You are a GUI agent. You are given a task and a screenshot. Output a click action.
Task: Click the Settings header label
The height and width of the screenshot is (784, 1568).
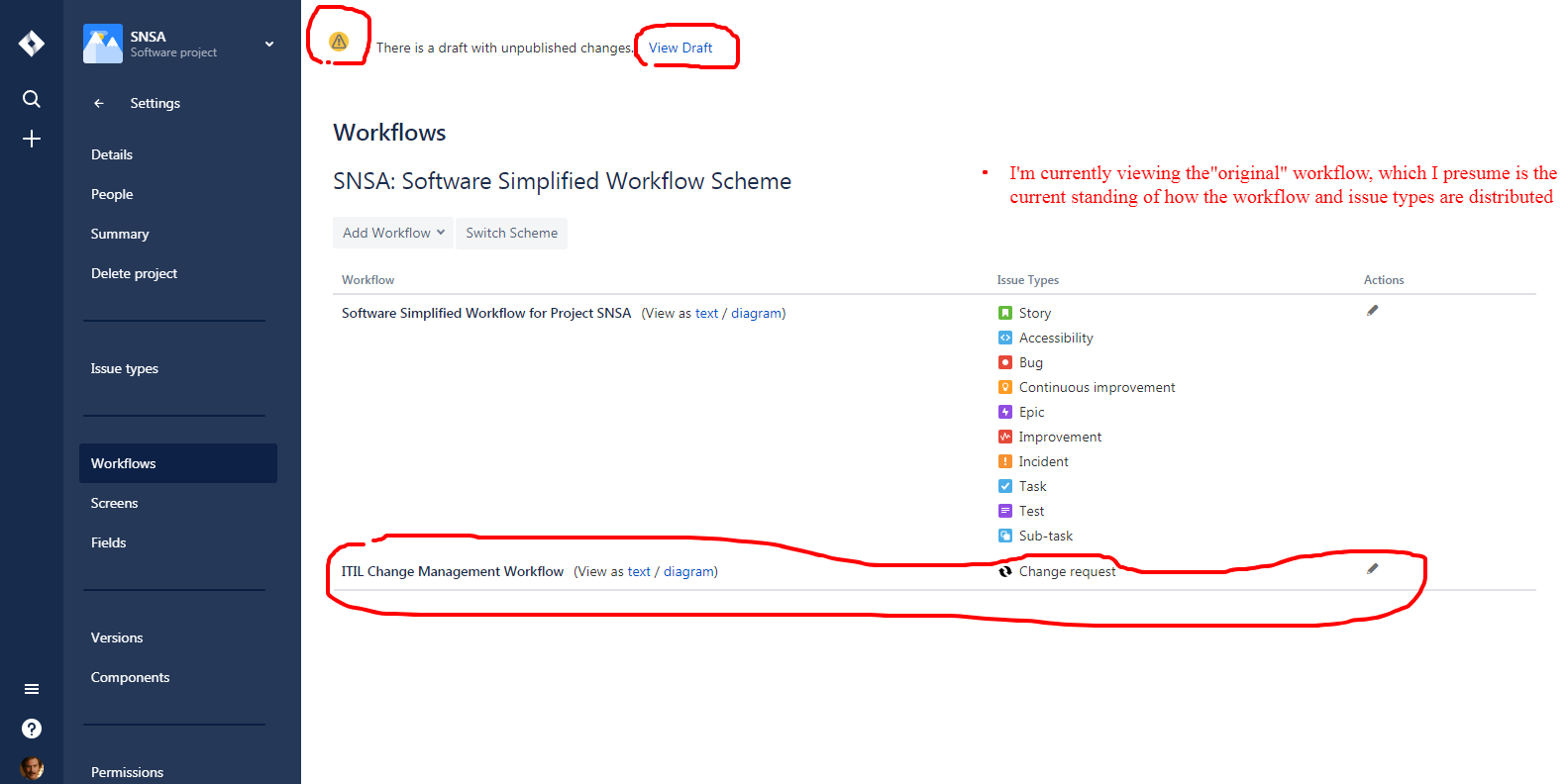156,103
